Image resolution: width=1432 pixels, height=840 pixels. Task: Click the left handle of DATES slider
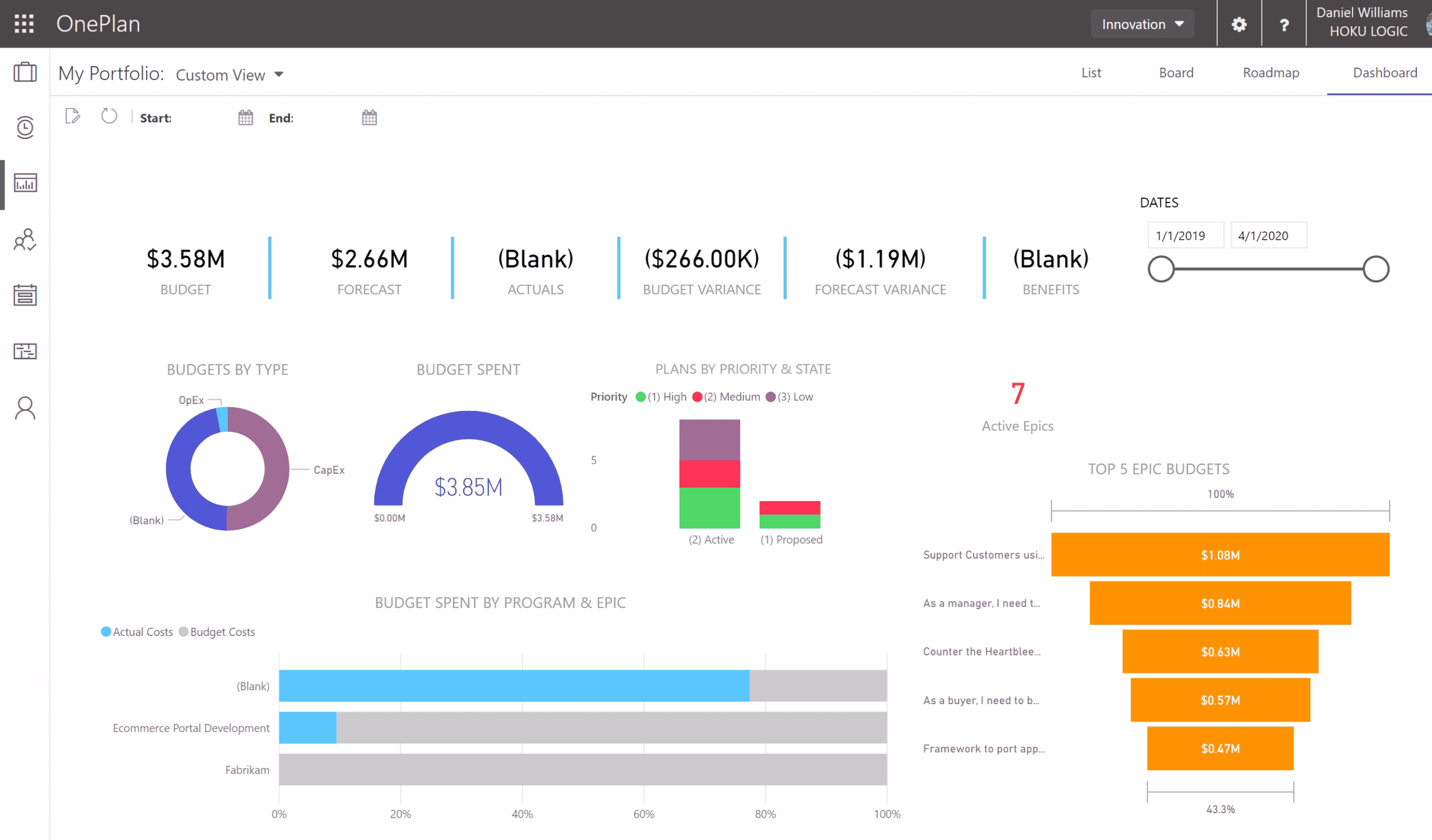[x=1161, y=269]
